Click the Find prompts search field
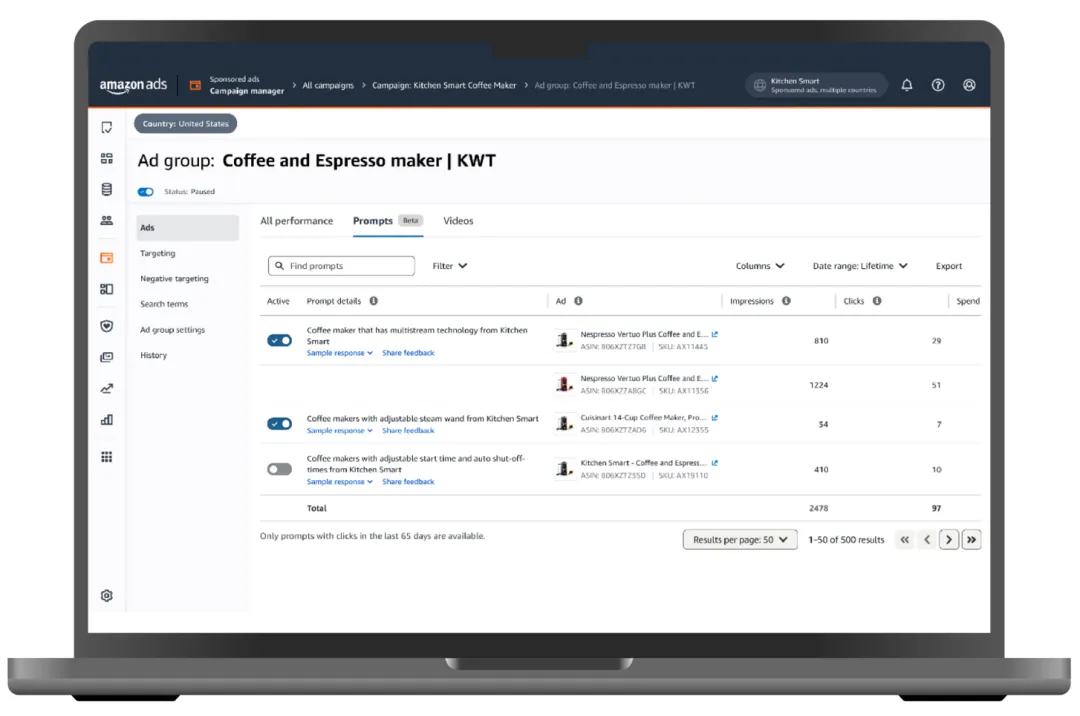 point(342,266)
